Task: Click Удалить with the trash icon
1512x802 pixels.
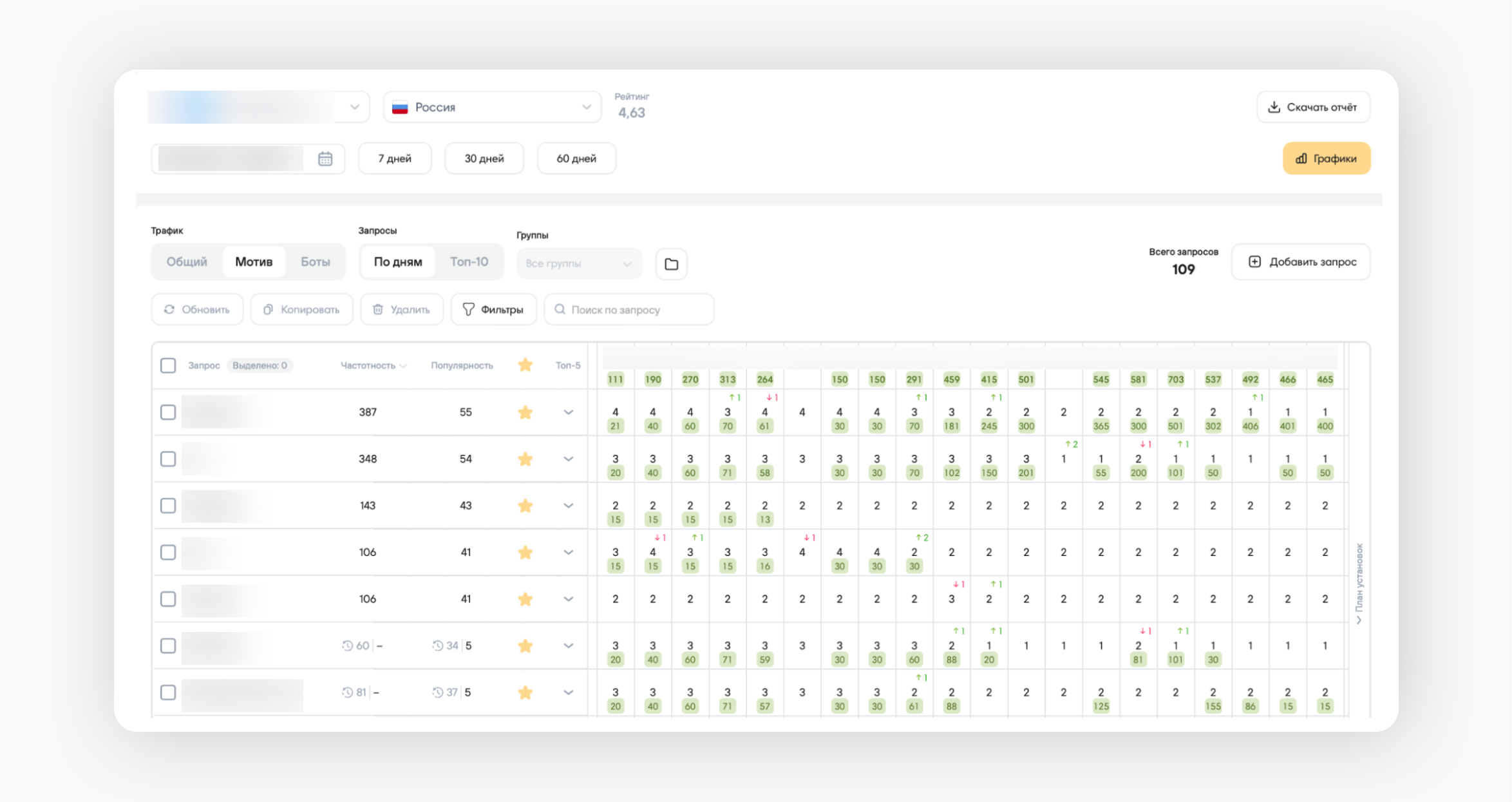Action: (x=401, y=310)
